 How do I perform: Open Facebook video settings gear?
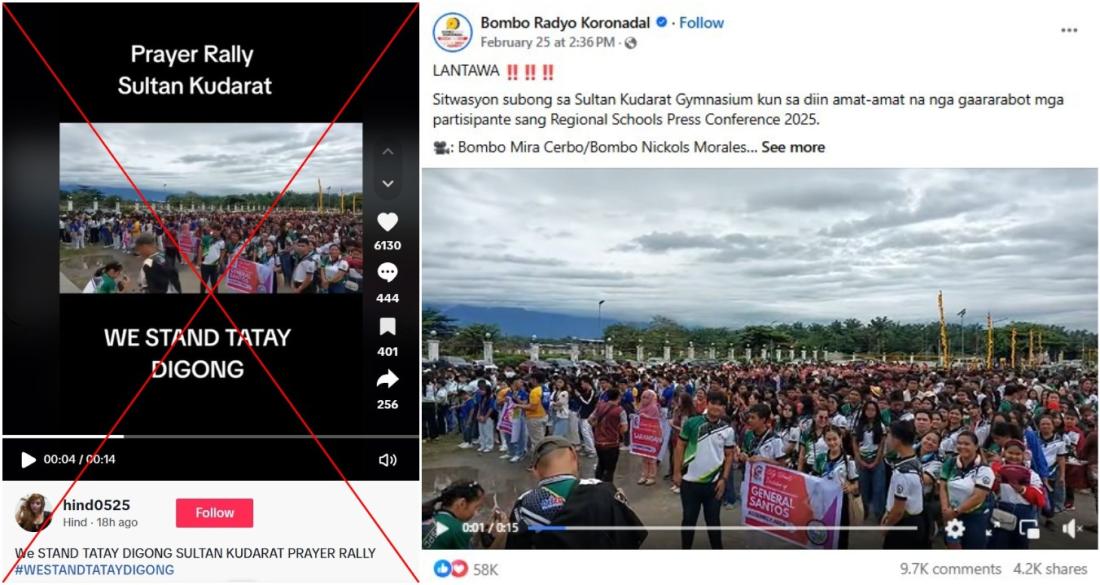pos(954,528)
